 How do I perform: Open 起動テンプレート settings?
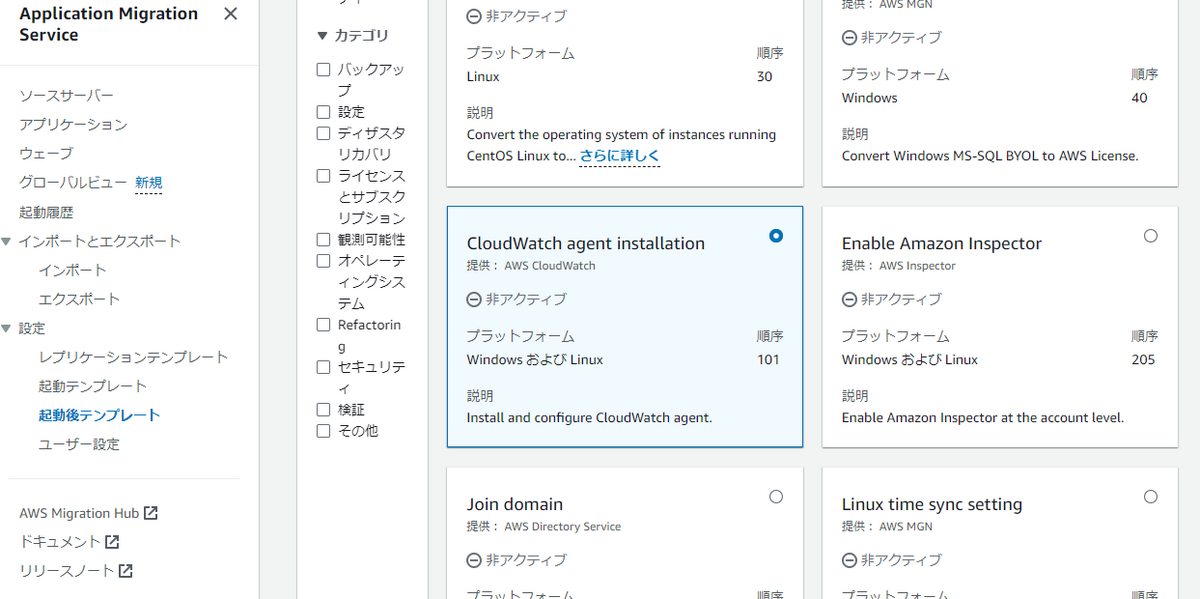coord(93,386)
